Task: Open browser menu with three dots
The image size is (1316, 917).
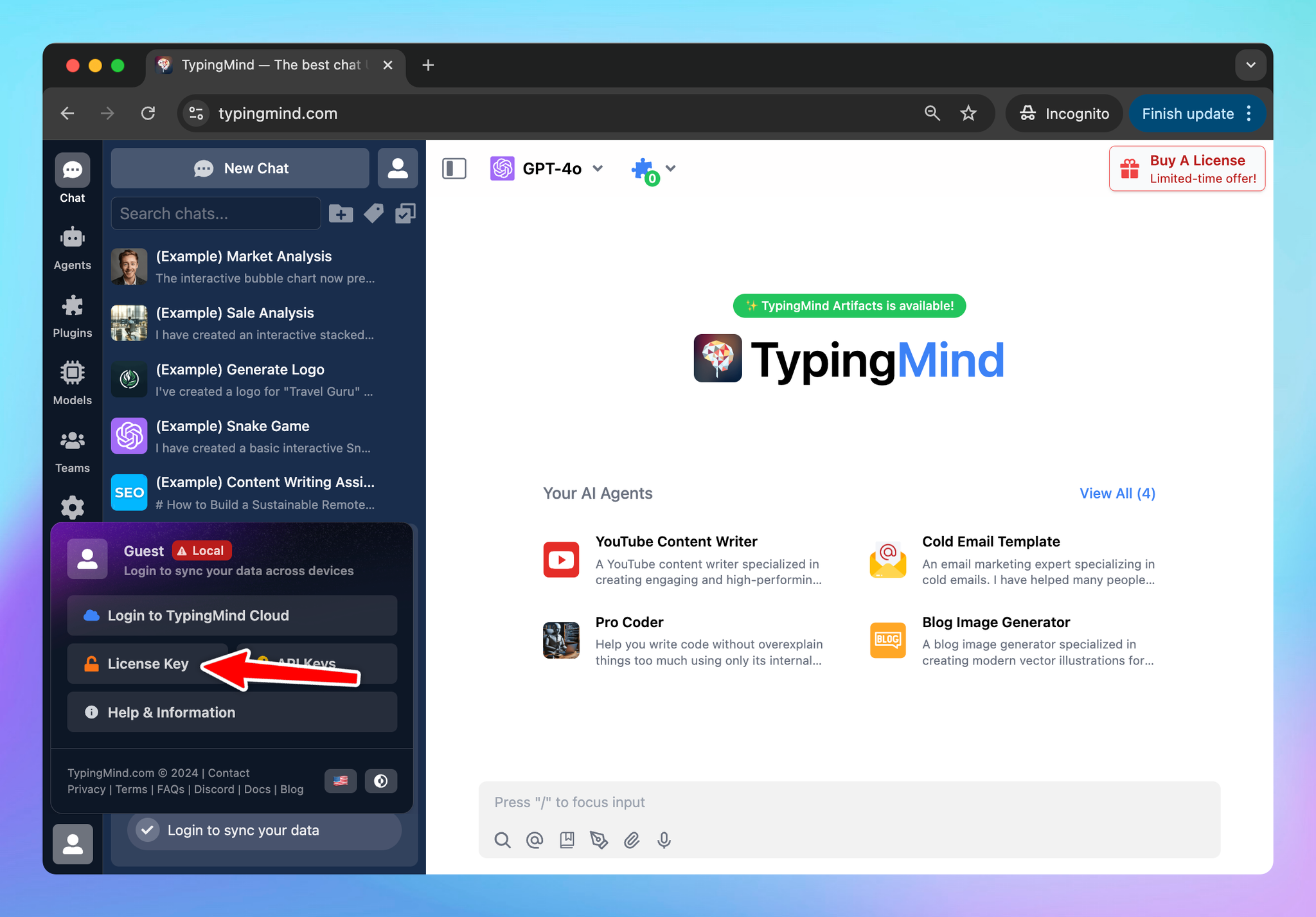Action: coord(1249,114)
